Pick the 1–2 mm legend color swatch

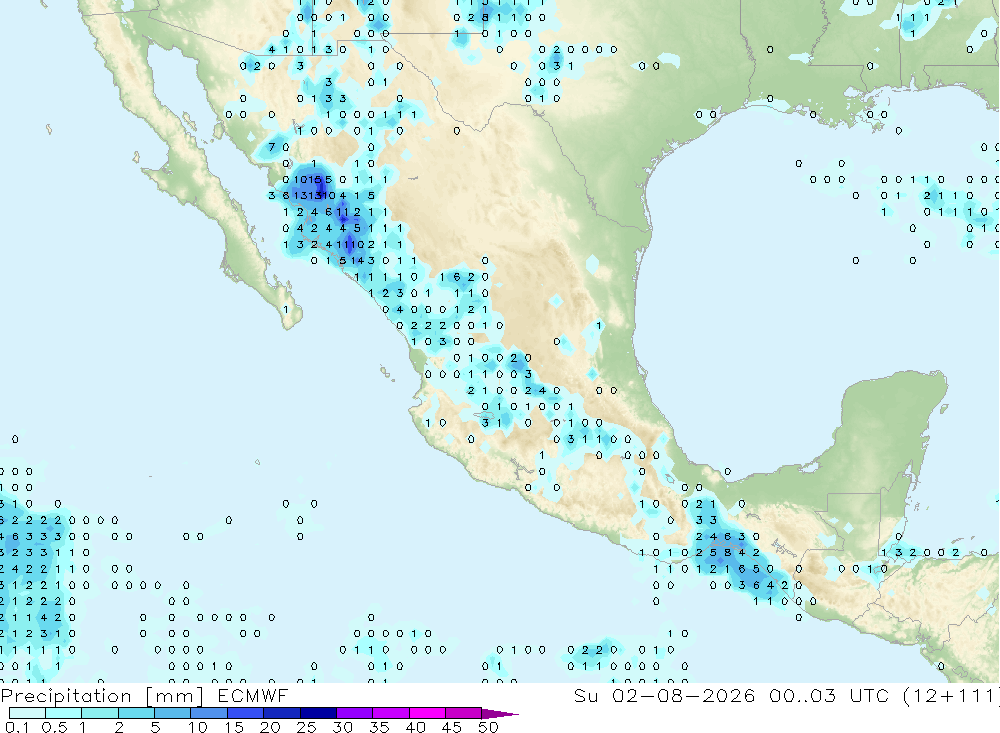click(100, 713)
